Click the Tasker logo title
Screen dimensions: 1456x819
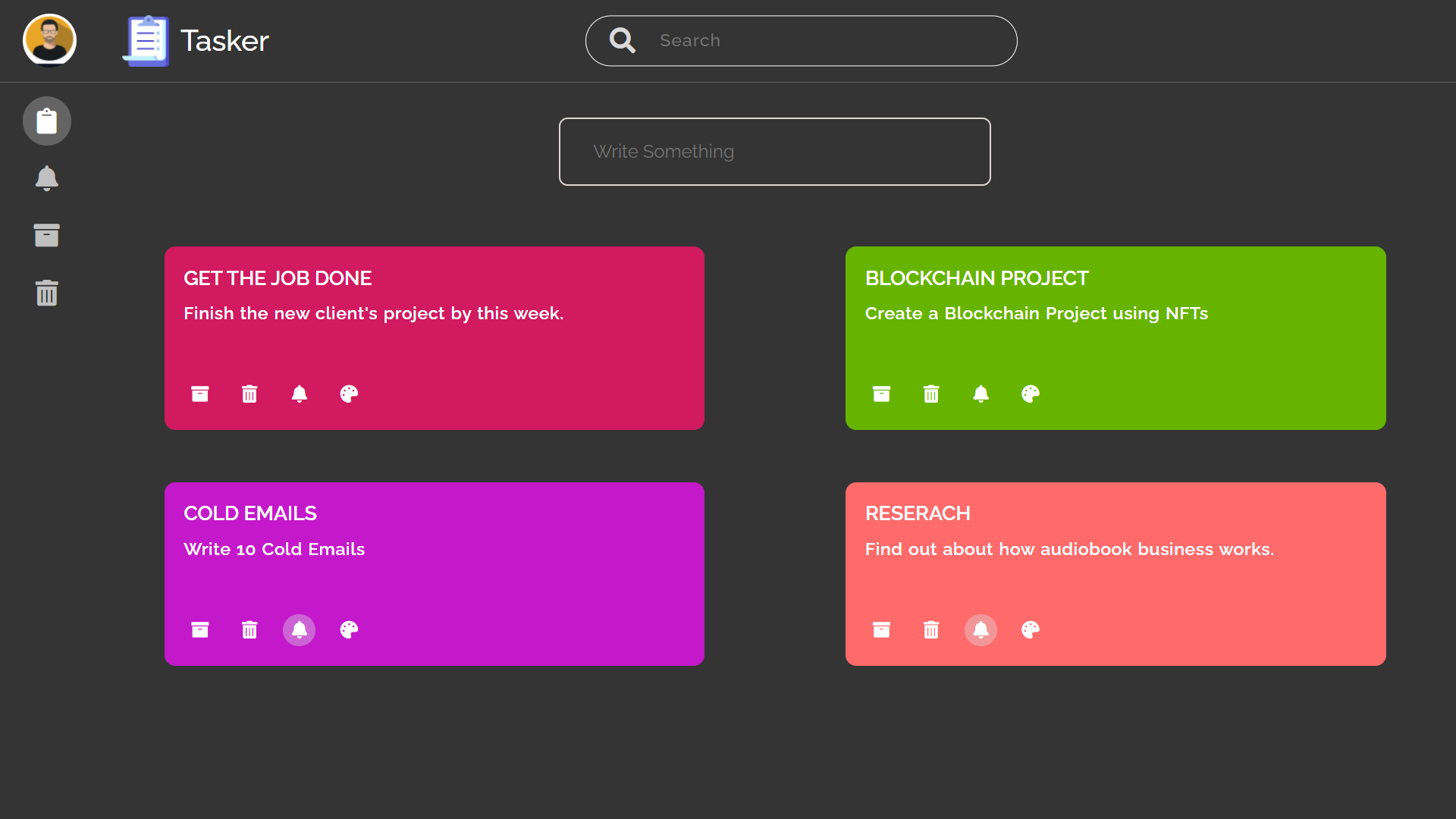pos(196,41)
